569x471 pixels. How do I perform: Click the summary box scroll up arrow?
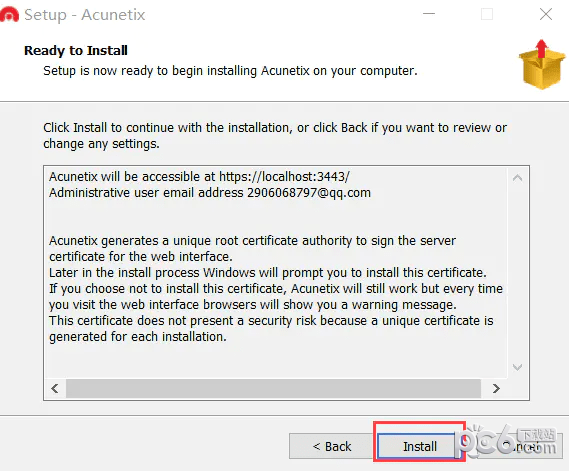pos(517,178)
